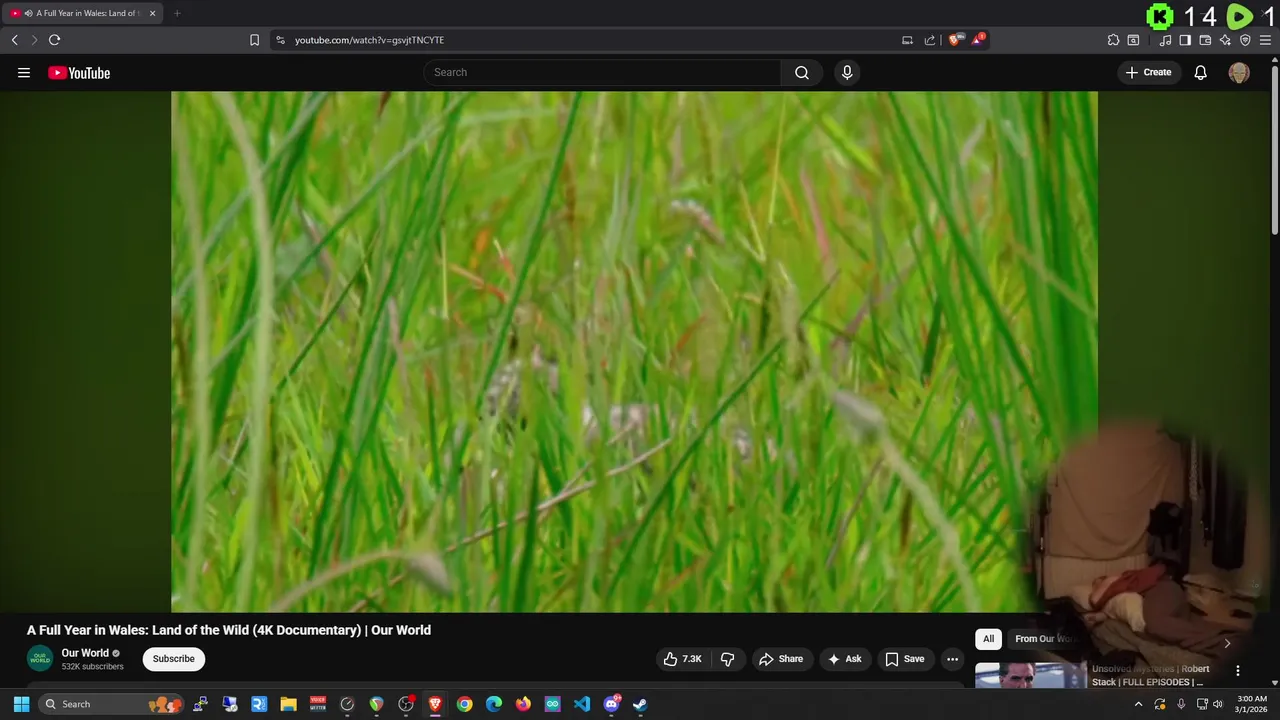Viewport: 1280px width, 720px height.
Task: Select the All filter chip
Action: [988, 639]
